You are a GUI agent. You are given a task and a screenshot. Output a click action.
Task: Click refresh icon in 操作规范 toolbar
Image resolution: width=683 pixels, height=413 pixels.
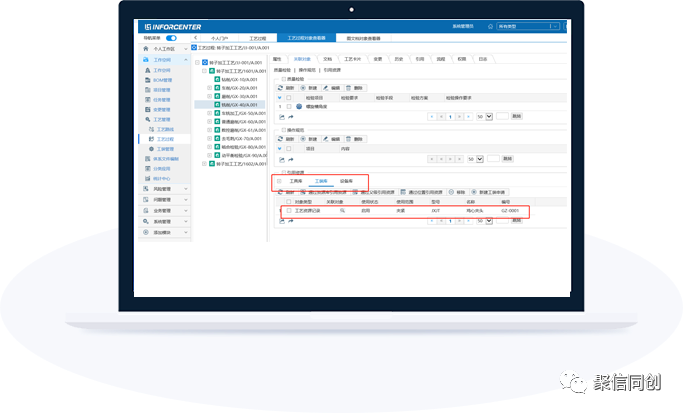(x=281, y=139)
